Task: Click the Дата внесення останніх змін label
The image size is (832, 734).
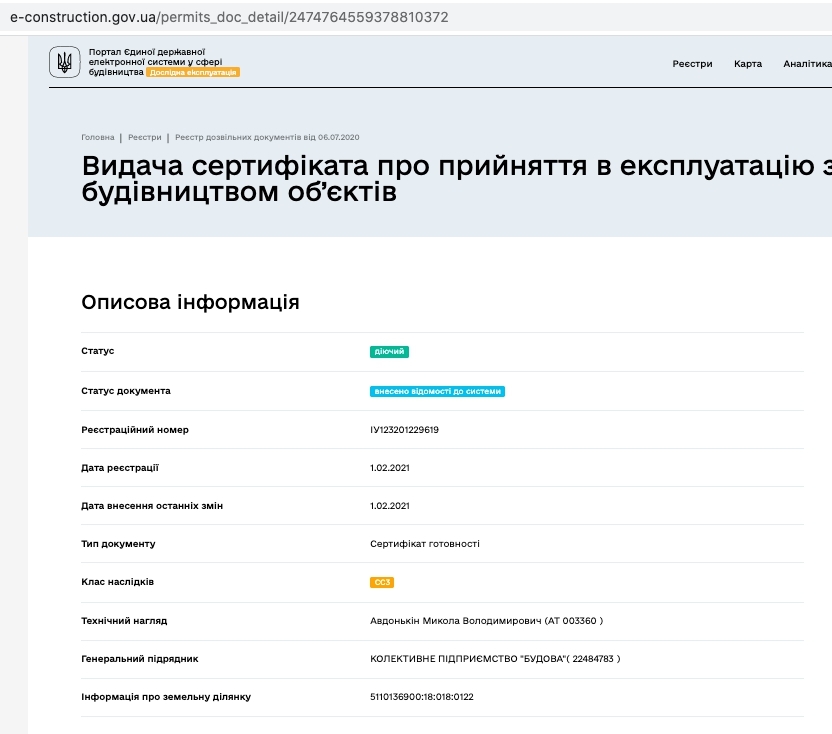Action: 152,506
